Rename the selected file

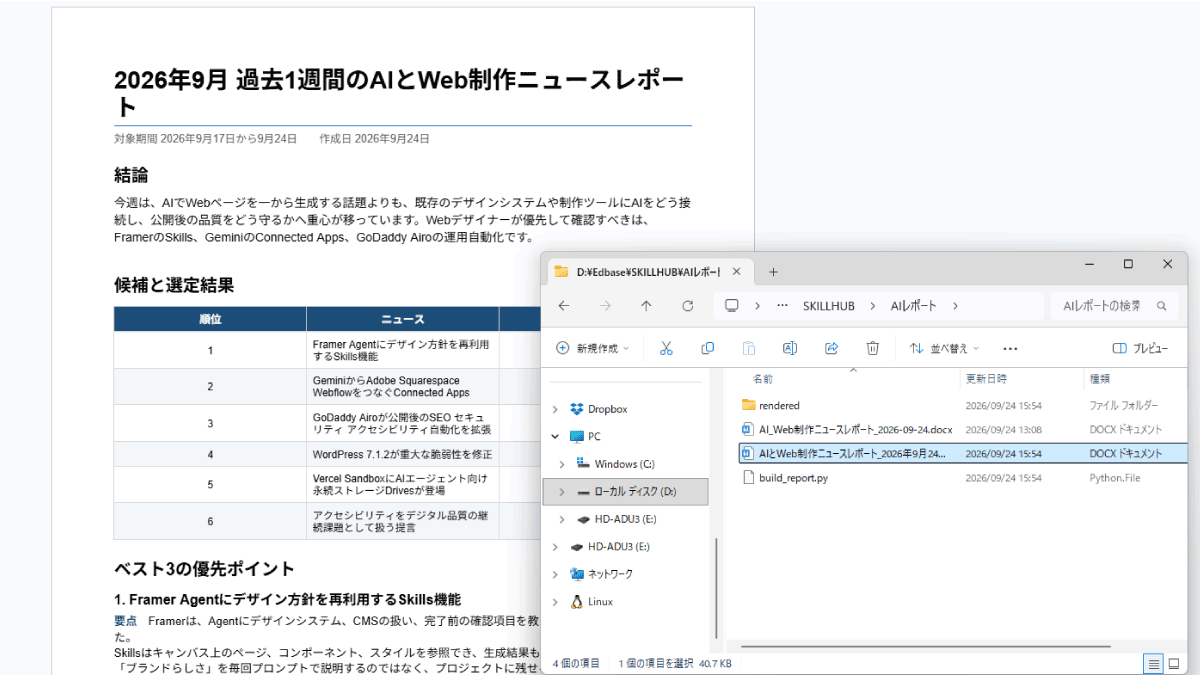[789, 348]
